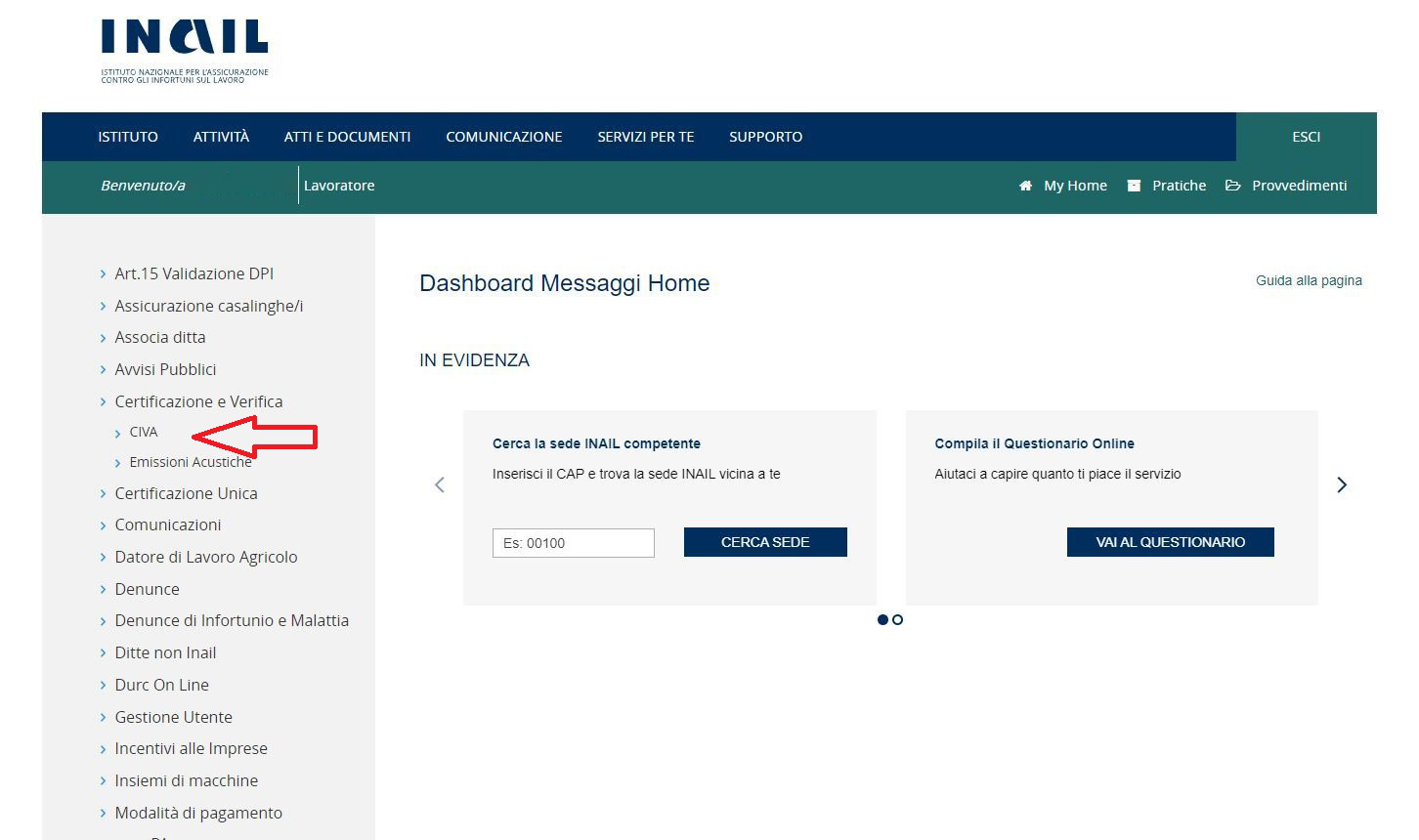The width and height of the screenshot is (1419, 840).
Task: Open the SERVIZI PER TE menu
Action: [x=646, y=137]
